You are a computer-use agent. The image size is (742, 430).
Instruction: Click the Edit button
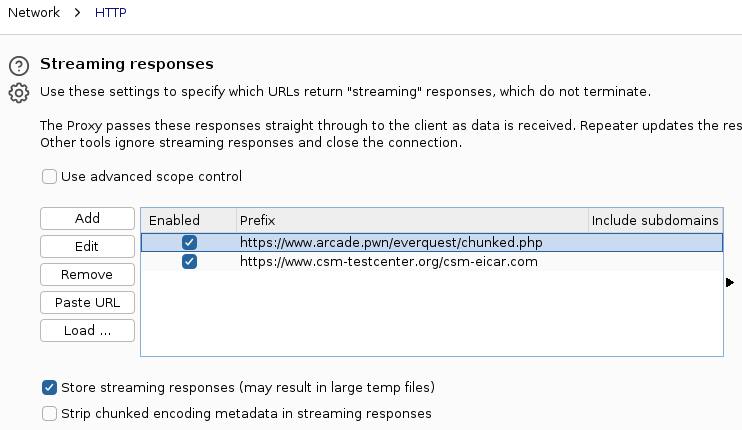88,246
